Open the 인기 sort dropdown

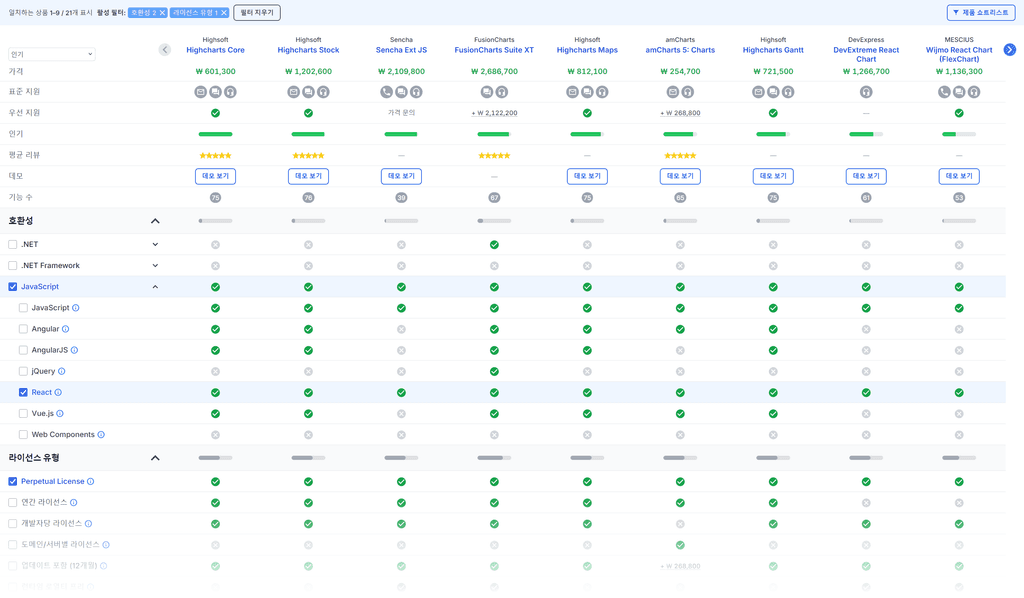52,54
